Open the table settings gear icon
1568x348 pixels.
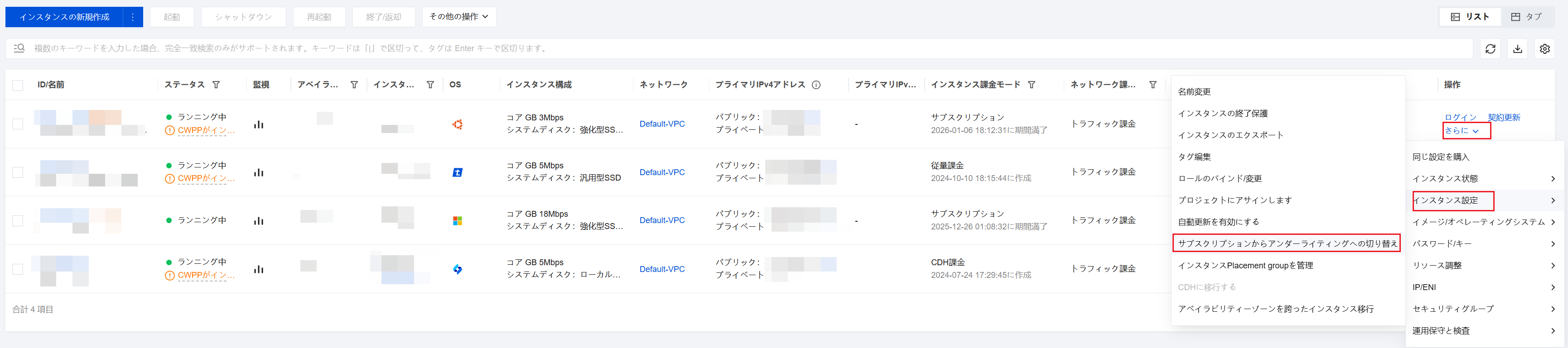tap(1544, 49)
